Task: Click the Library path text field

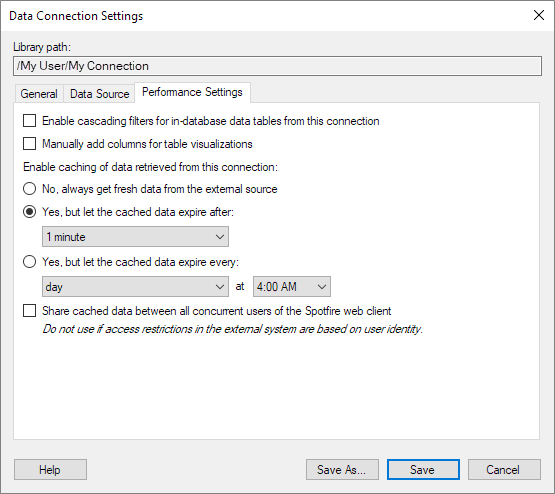Action: 278,66
